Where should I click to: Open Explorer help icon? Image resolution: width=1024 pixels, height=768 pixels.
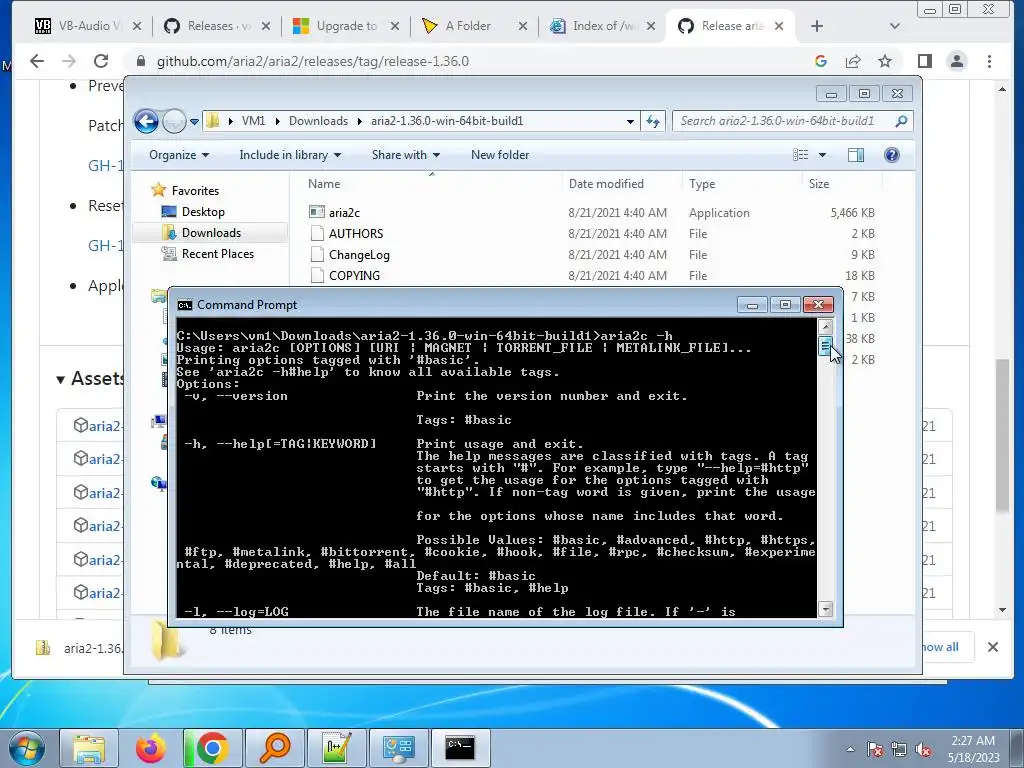pos(891,155)
